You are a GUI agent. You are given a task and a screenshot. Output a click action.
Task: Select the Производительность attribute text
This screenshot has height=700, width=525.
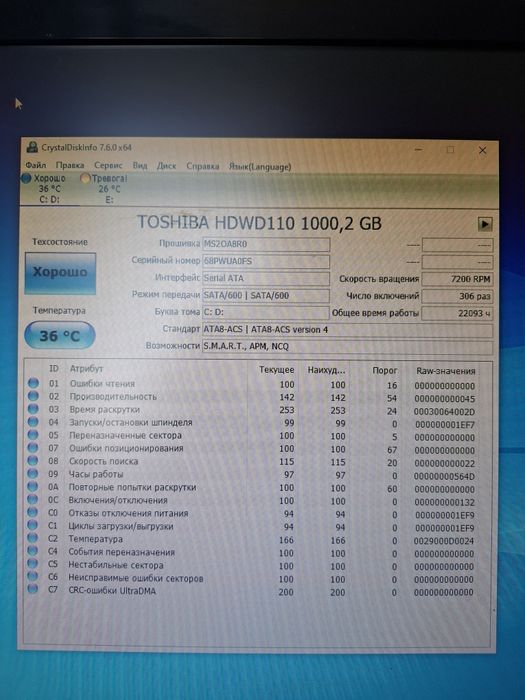(113, 396)
